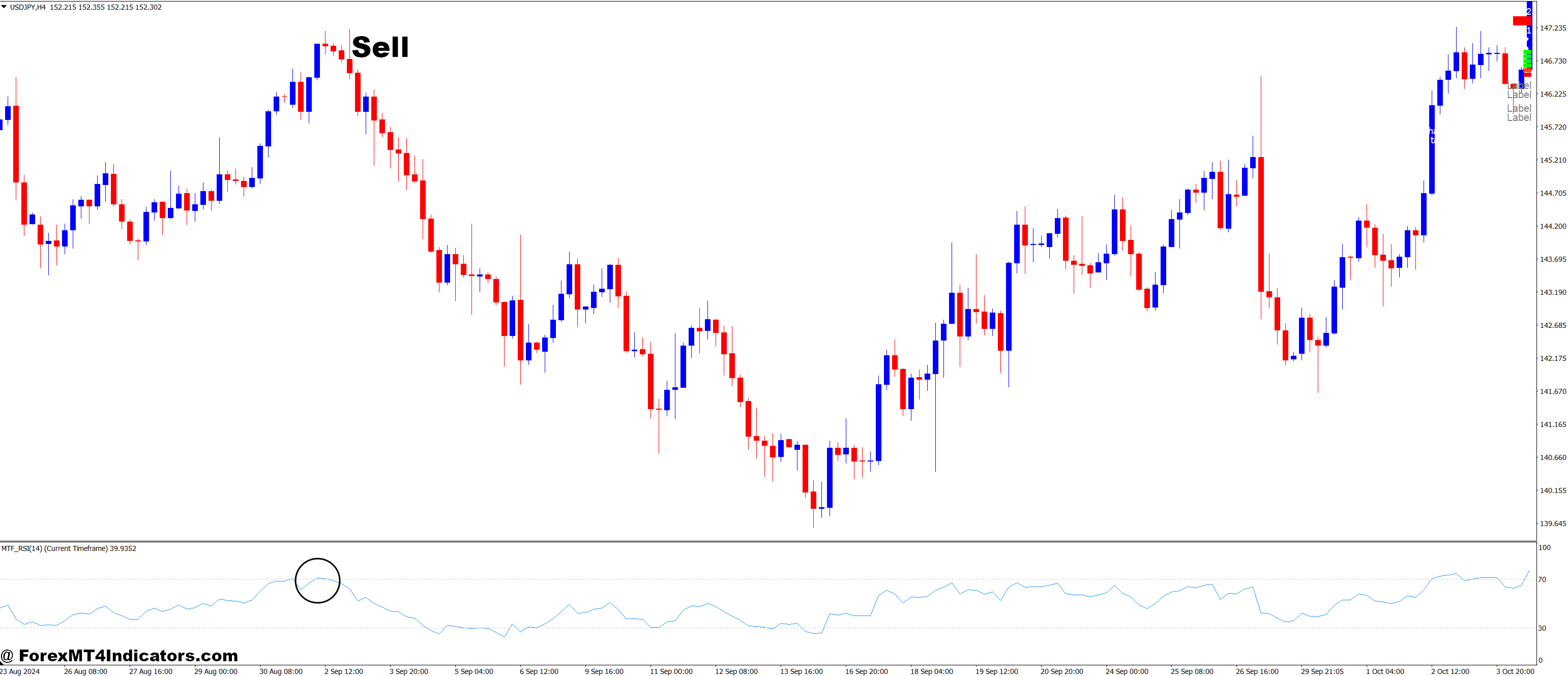Screen dimensions: 1568x676
Task: Click the RSI scale level 70
Action: click(1542, 580)
